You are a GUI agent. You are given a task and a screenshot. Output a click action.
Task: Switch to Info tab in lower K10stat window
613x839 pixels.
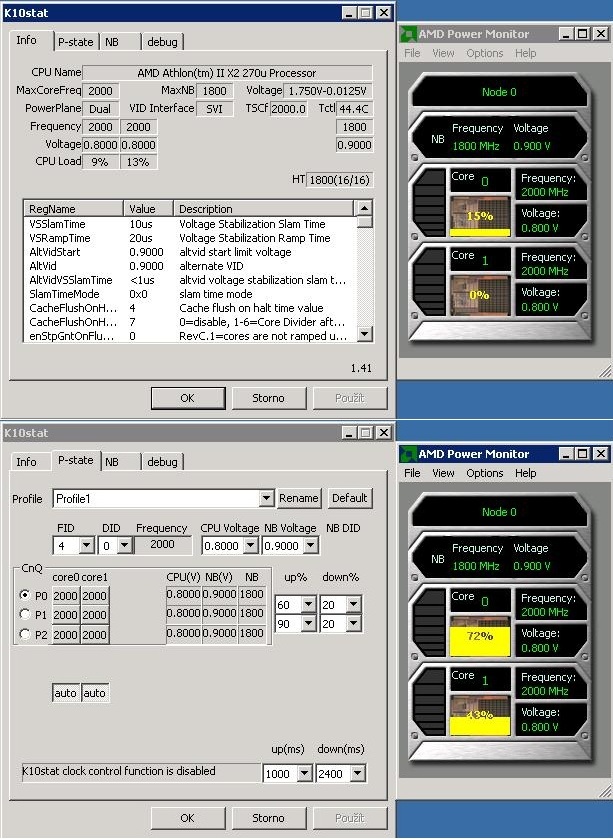pyautogui.click(x=27, y=462)
